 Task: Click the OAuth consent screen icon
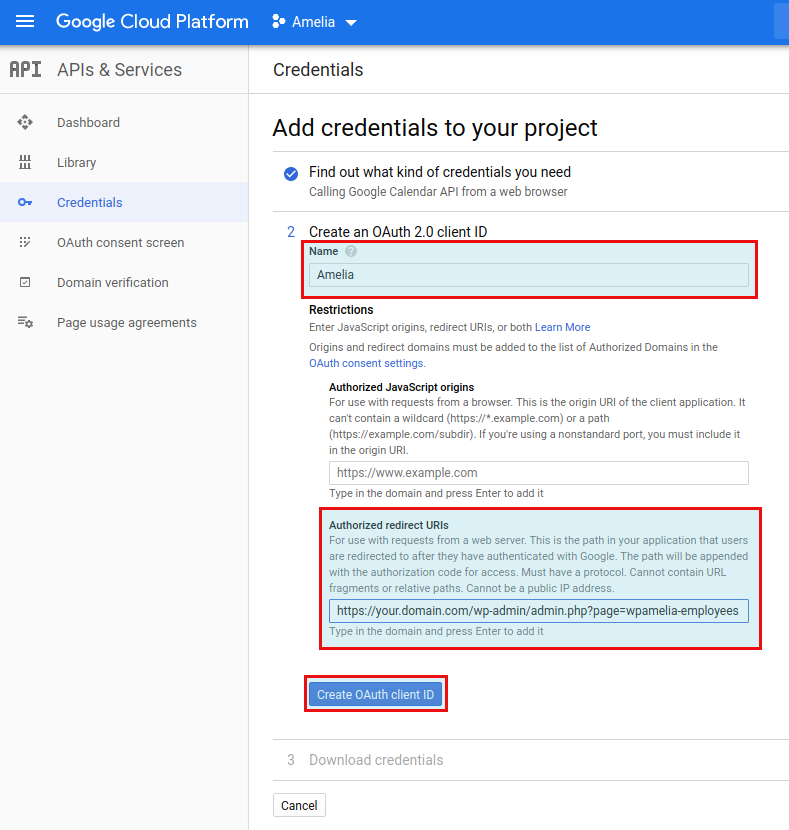pyautogui.click(x=25, y=242)
